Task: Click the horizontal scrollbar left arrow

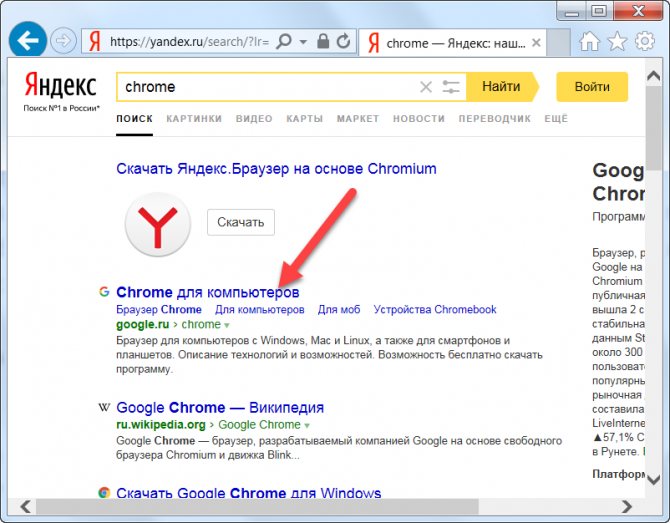Action: tap(26, 507)
